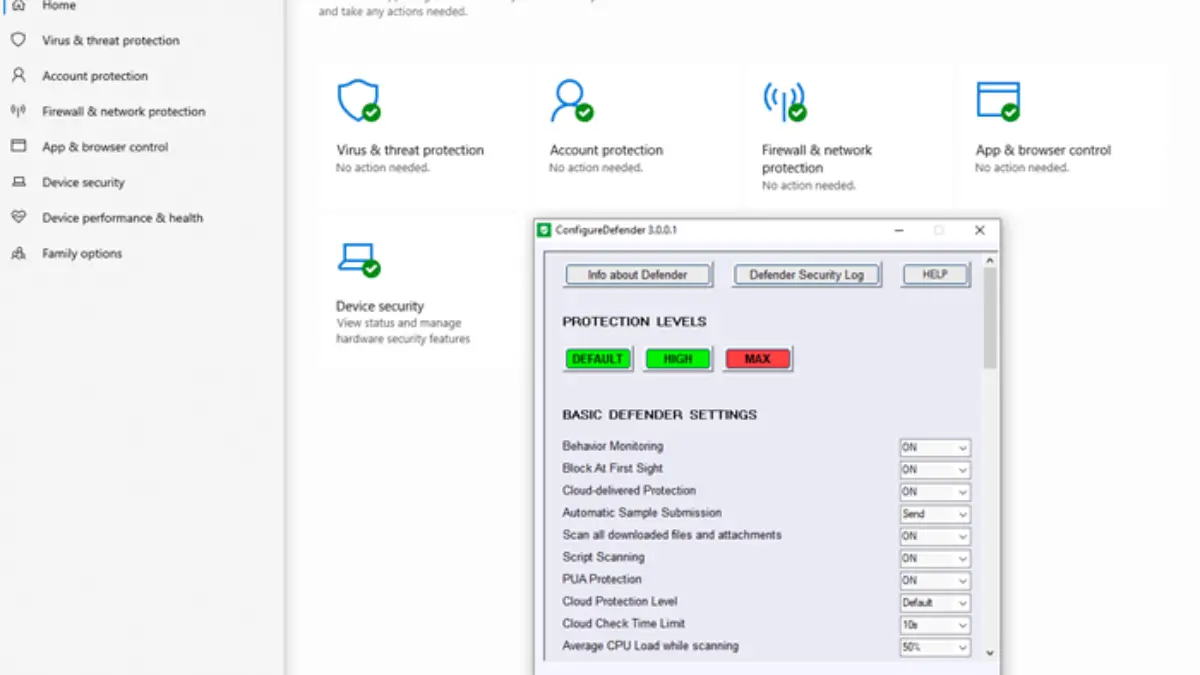Viewport: 1200px width, 675px height.
Task: Click the ConfigureDefender scrollbar down arrow
Action: point(990,652)
